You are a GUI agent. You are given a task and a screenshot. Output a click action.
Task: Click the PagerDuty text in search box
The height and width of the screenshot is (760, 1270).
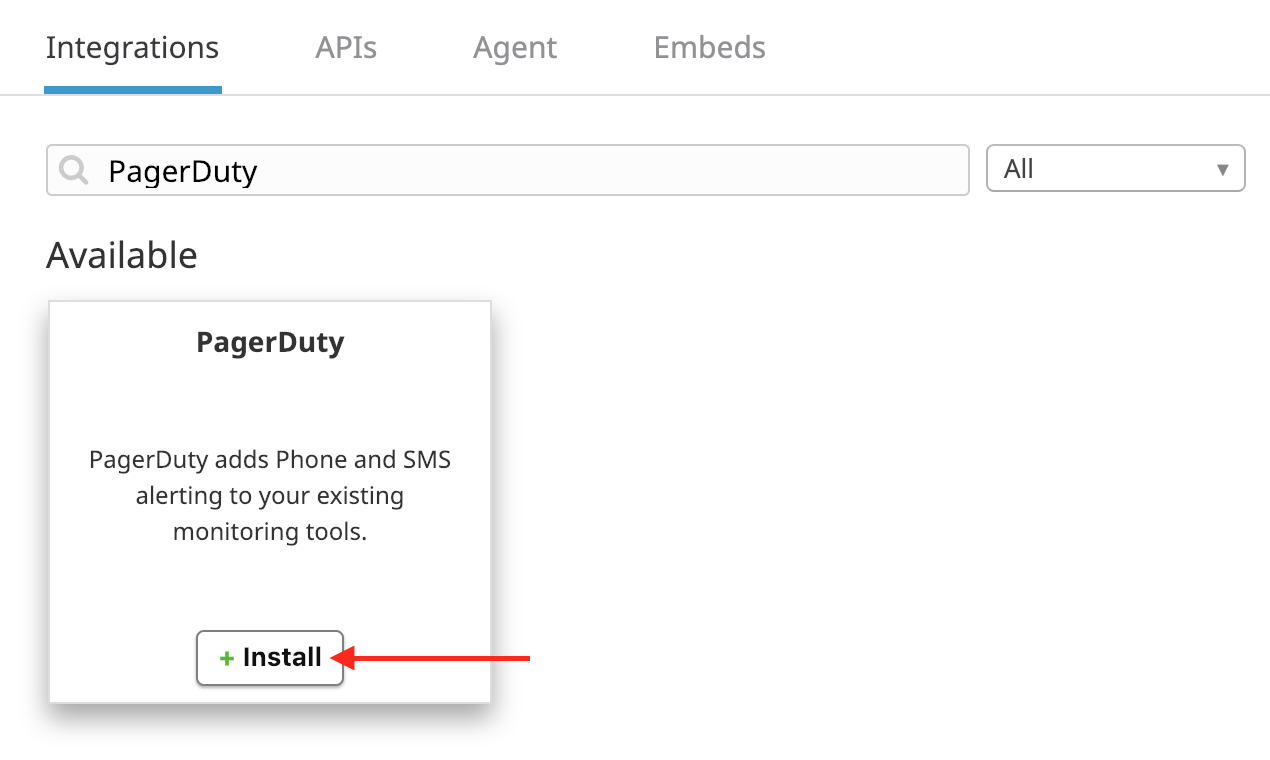(x=183, y=171)
